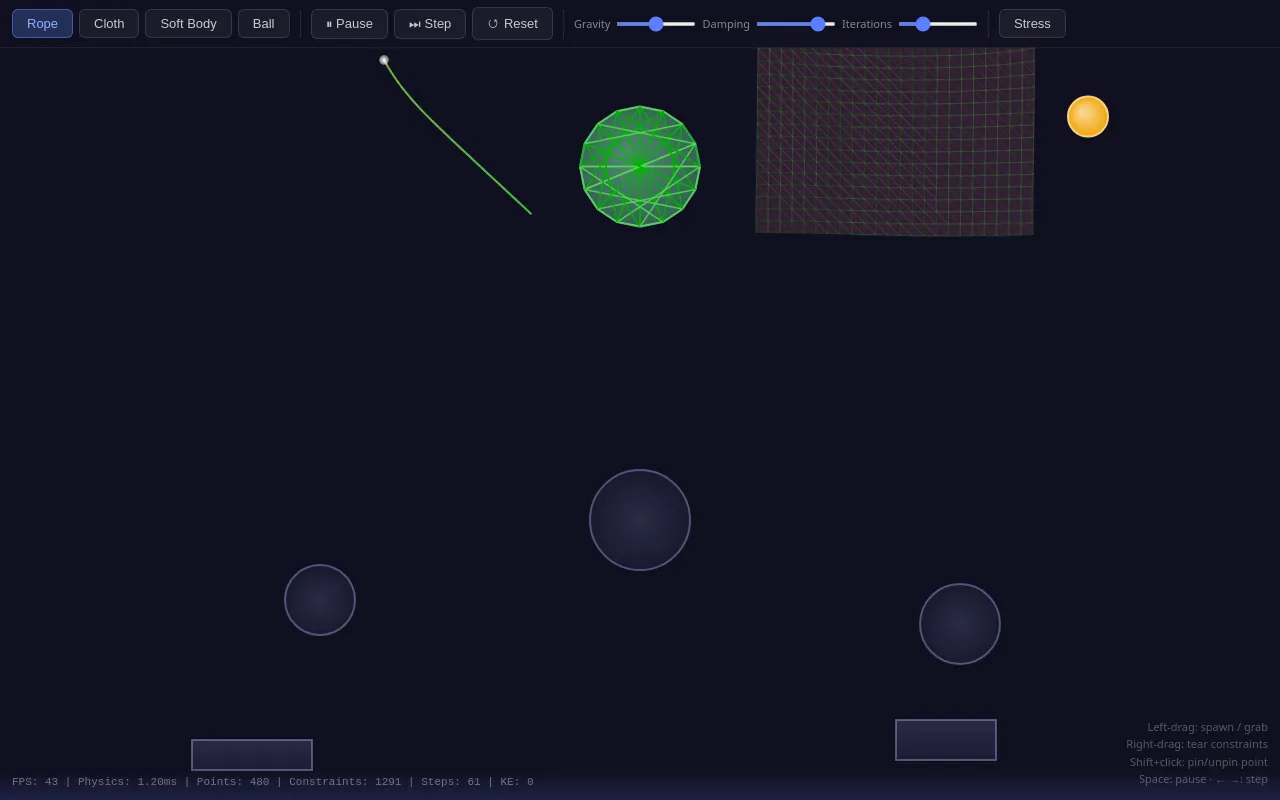Adjust the Iterations slider
The image size is (1280, 800).
point(938,24)
